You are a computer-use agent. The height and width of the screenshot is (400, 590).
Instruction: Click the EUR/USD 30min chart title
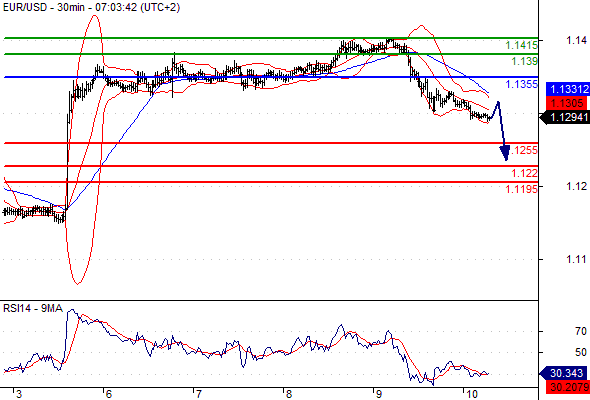[91, 7]
